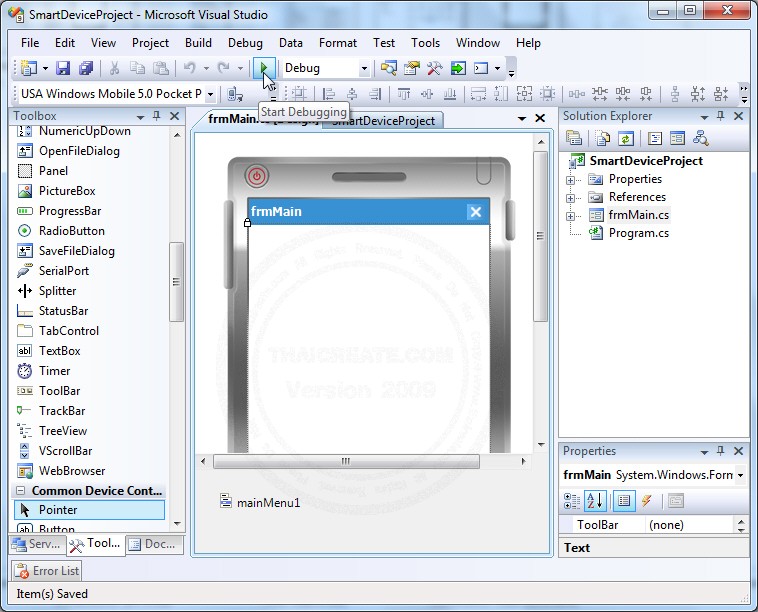This screenshot has width=758, height=612.
Task: Open the Tools menu
Action: tap(425, 43)
